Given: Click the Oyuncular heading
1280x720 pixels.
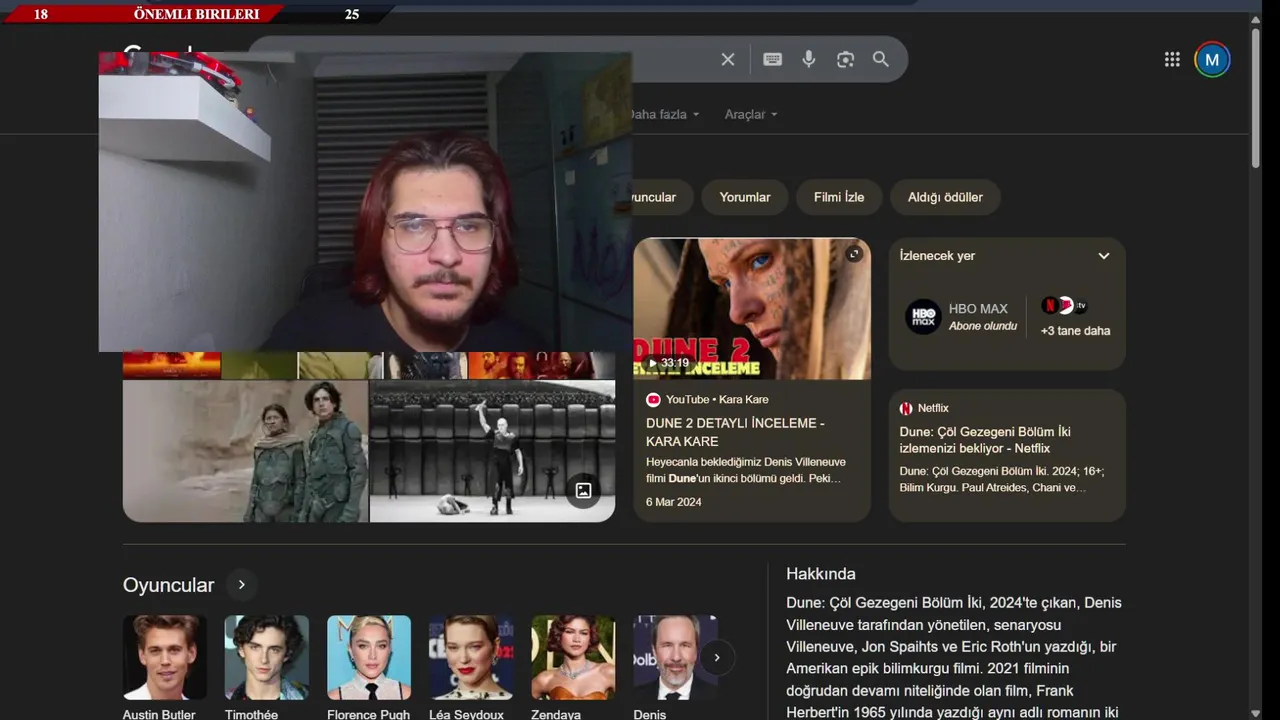Looking at the screenshot, I should [x=168, y=585].
